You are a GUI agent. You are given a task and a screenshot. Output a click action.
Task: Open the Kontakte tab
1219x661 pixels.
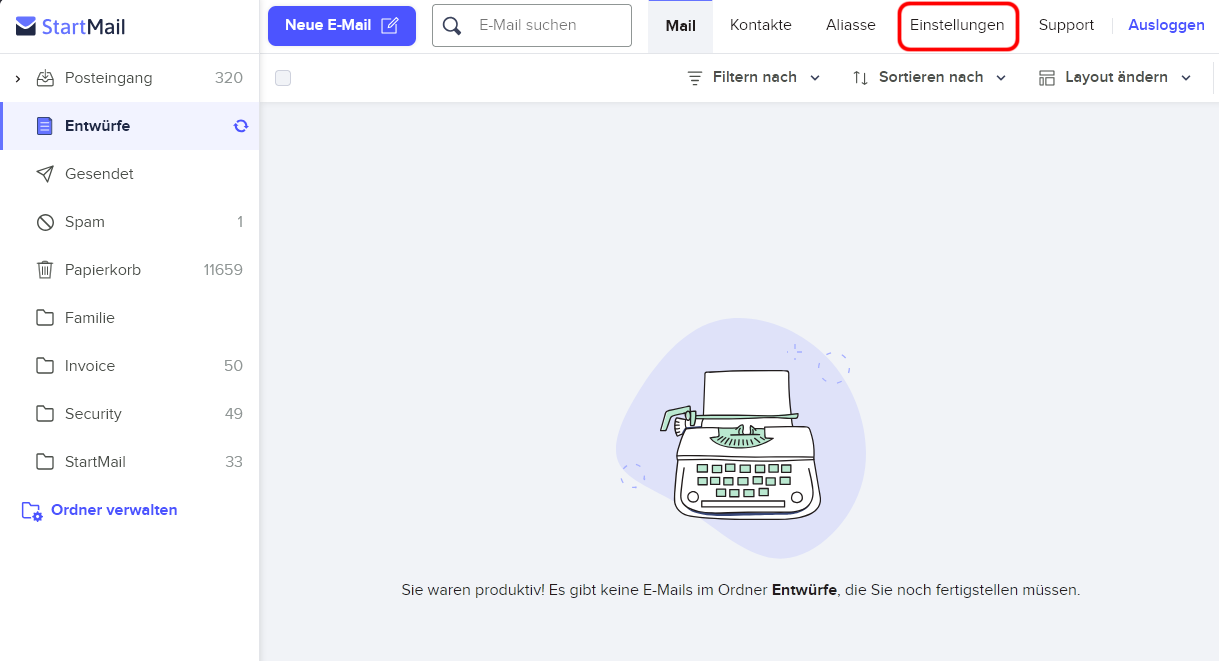[x=761, y=26]
